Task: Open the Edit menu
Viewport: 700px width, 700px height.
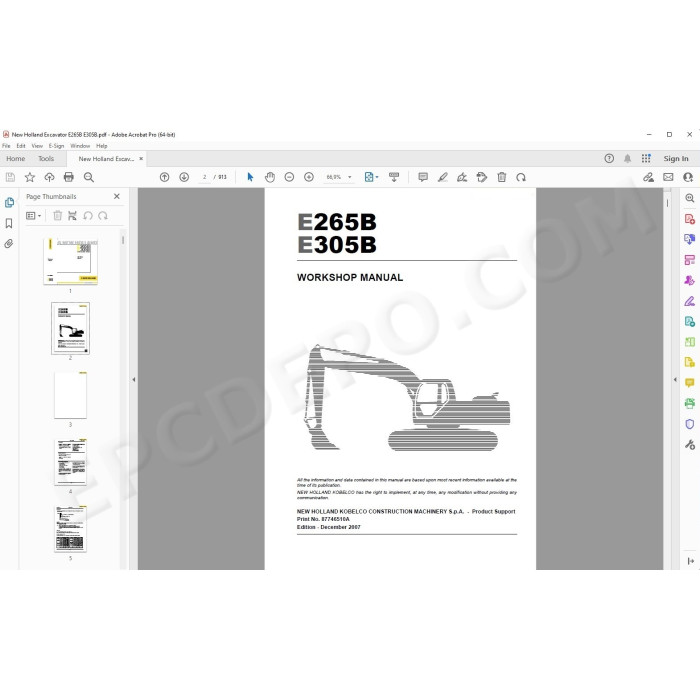Action: tap(21, 146)
